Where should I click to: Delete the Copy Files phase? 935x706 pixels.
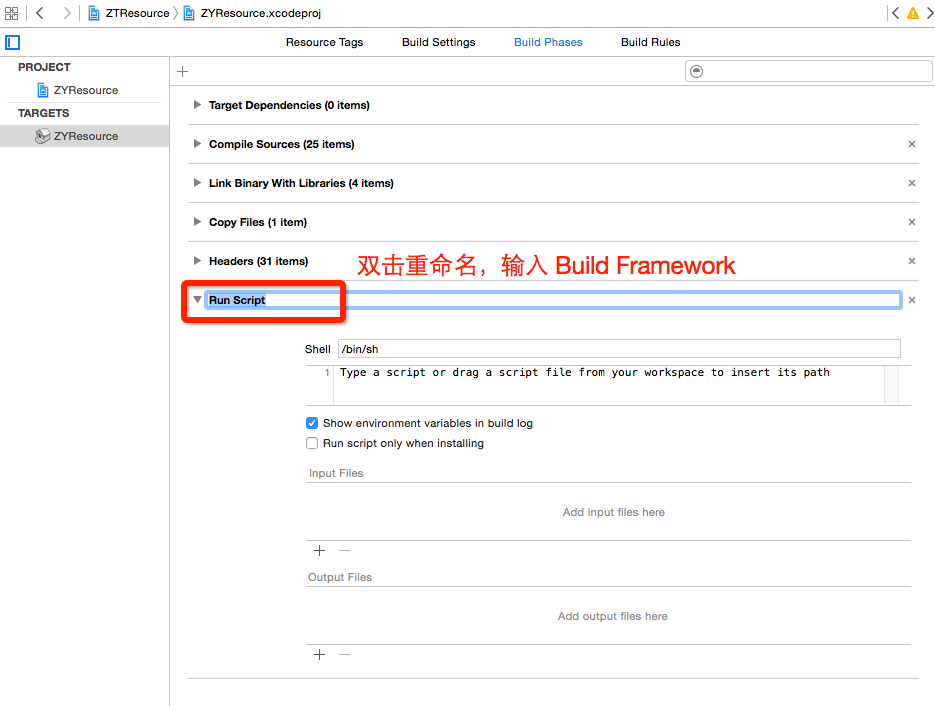click(912, 222)
